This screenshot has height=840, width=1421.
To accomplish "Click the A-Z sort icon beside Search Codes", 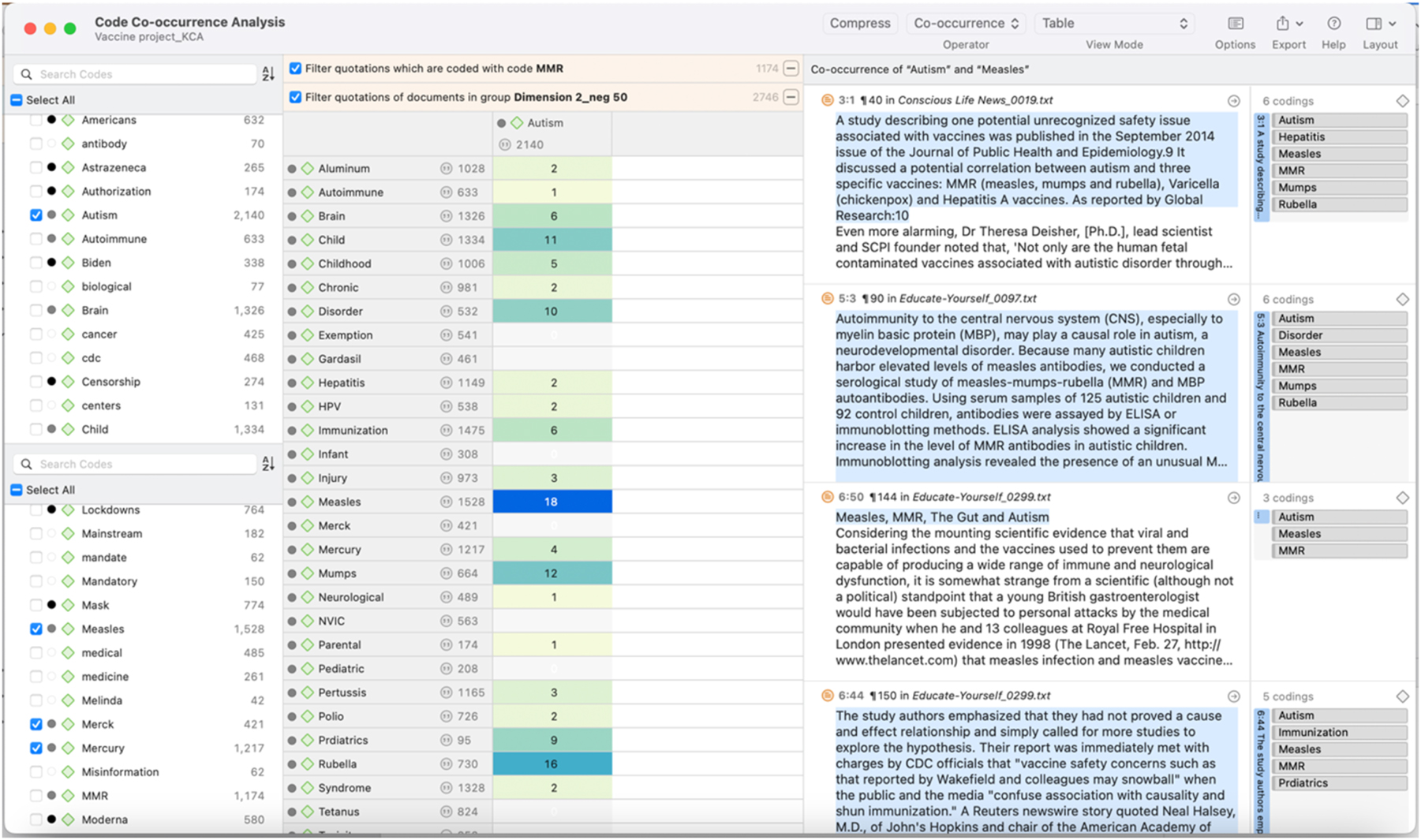I will click(x=268, y=73).
